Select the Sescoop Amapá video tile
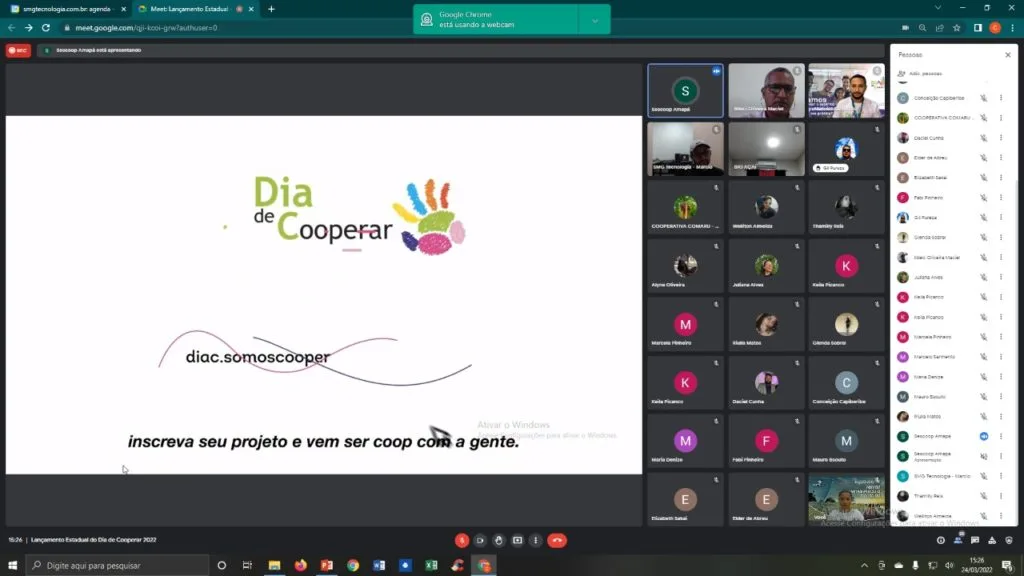This screenshot has width=1024, height=576. 685,91
